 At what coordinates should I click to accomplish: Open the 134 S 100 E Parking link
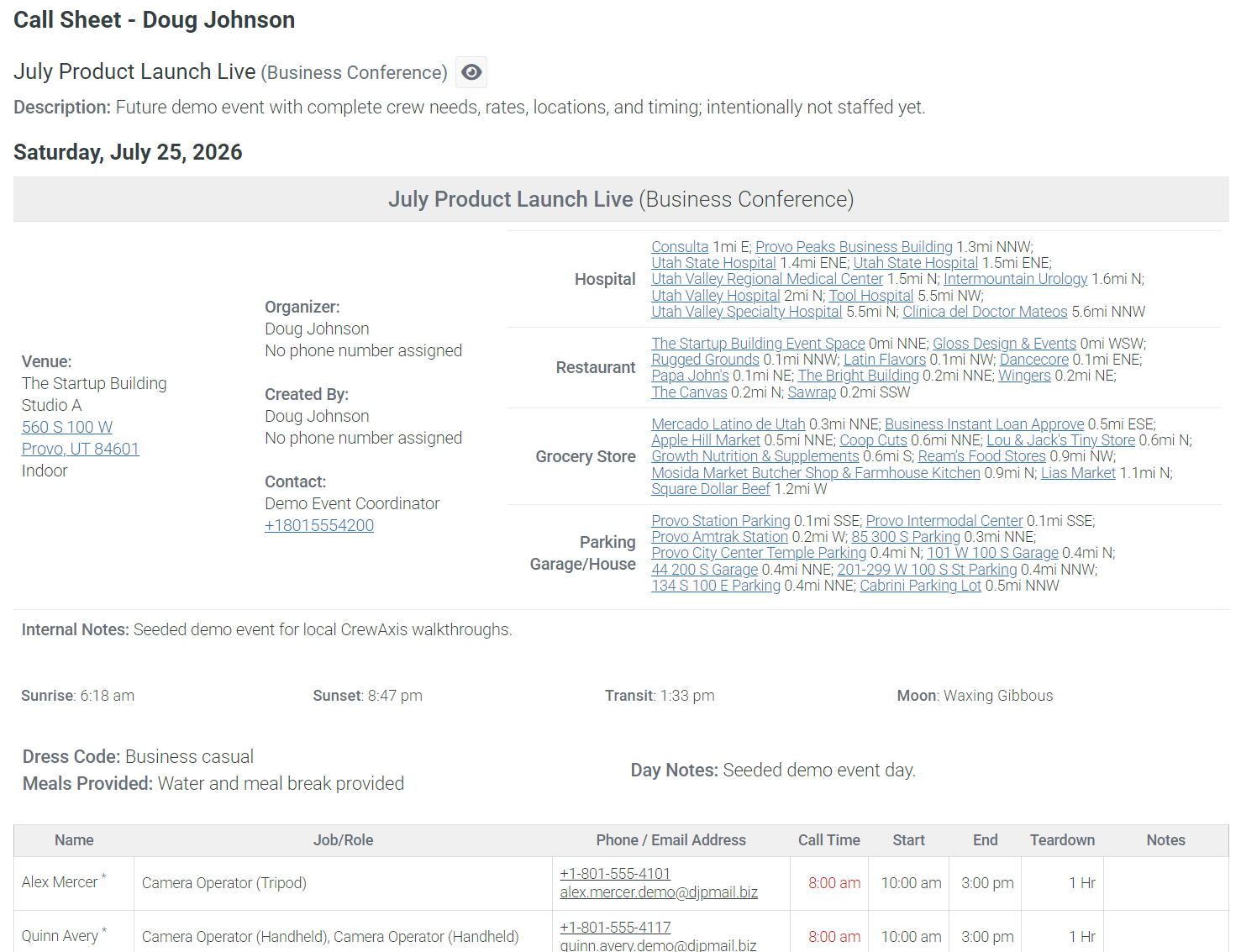(x=716, y=586)
